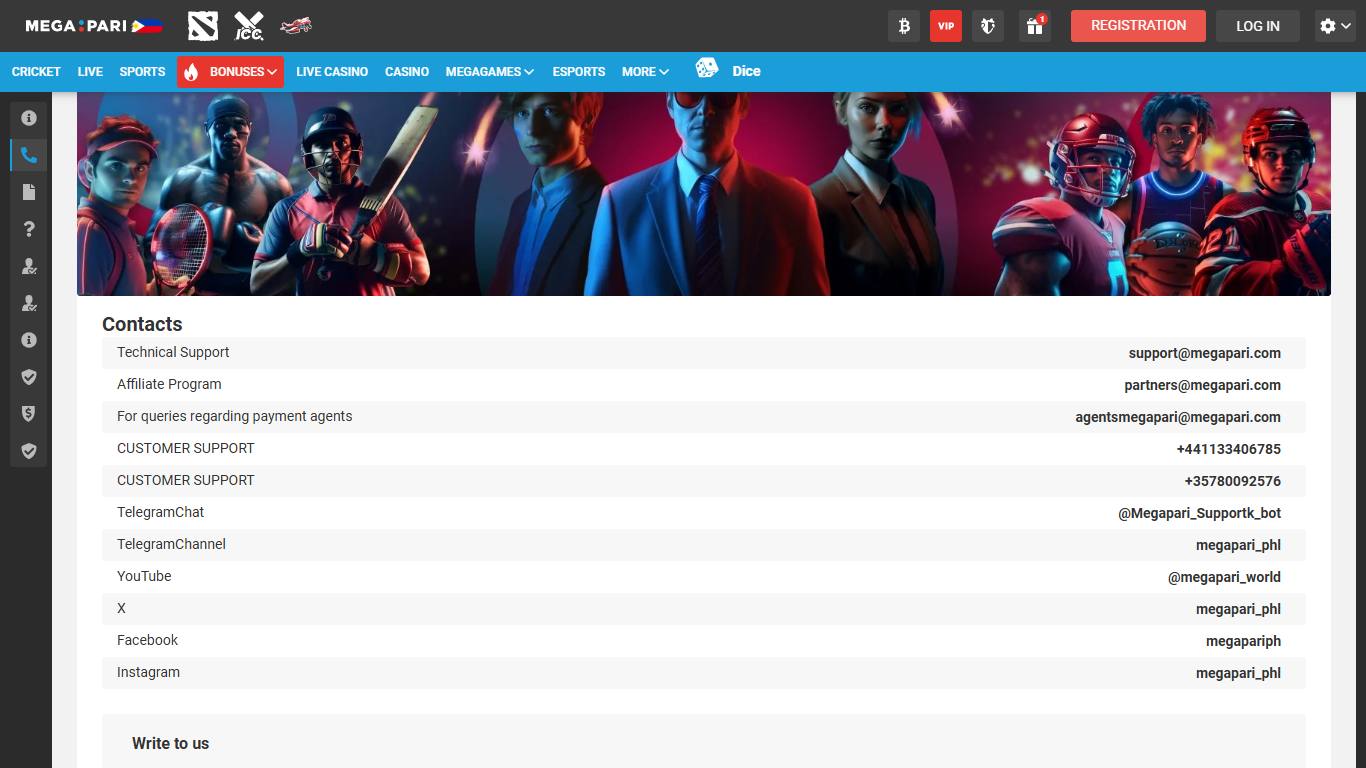Click the Dice game icon

click(x=707, y=68)
